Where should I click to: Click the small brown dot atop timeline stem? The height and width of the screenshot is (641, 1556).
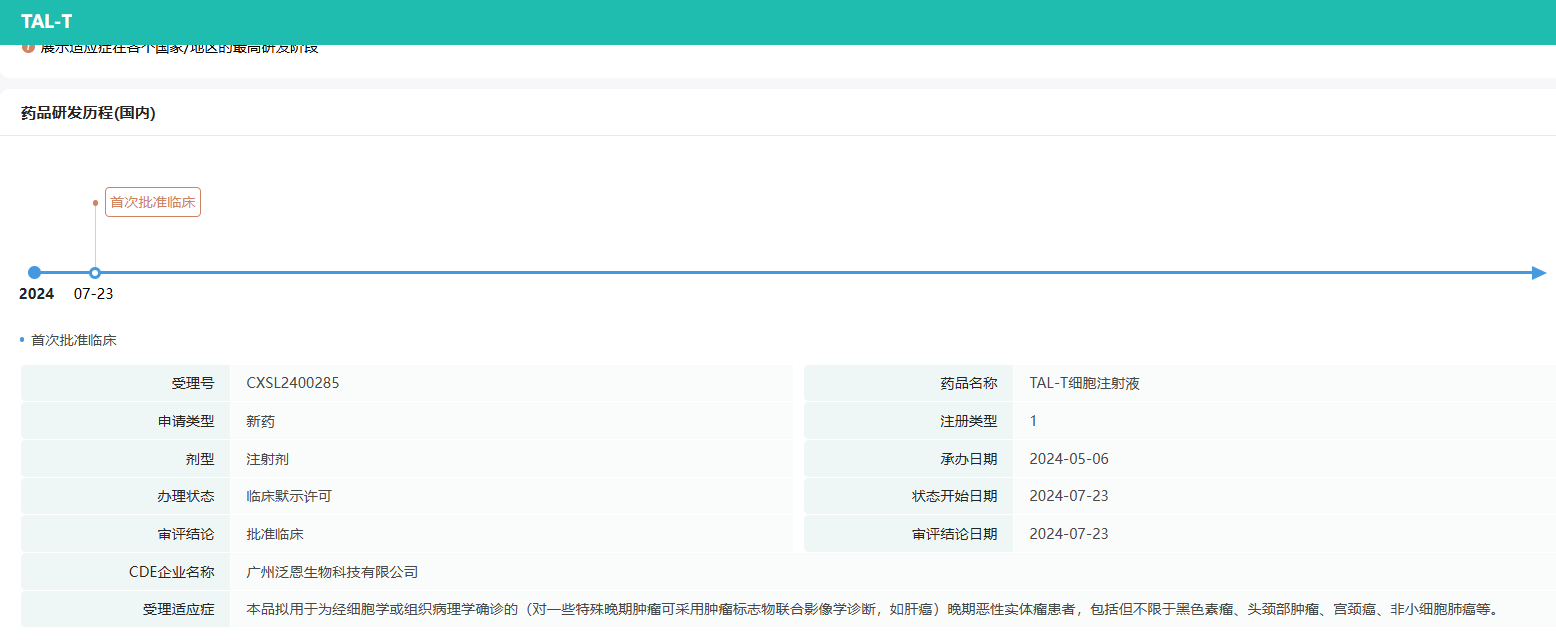coord(95,203)
